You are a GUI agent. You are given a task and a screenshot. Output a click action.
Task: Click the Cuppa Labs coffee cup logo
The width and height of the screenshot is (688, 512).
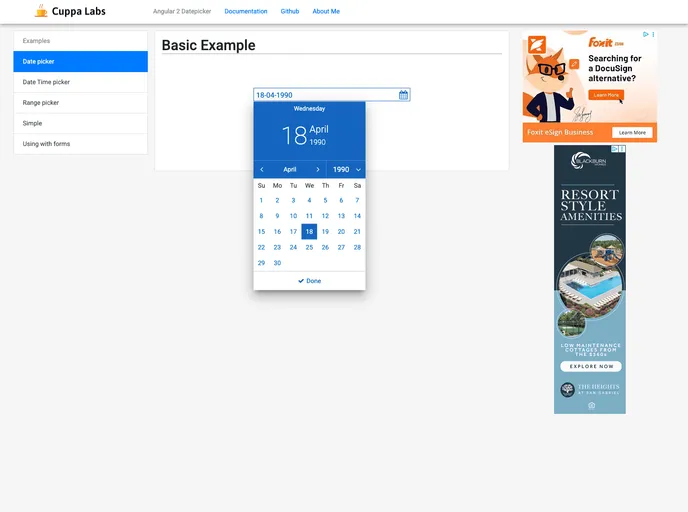[x=41, y=11]
